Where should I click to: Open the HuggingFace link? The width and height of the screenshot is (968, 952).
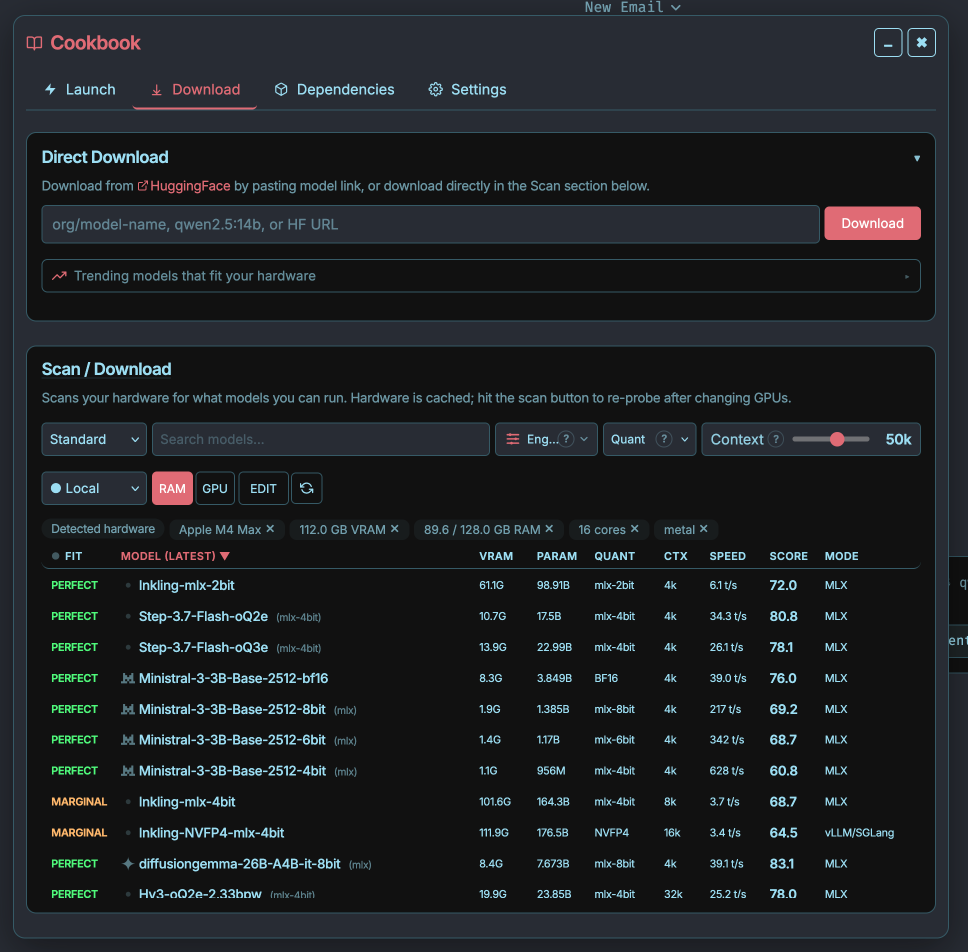pyautogui.click(x=184, y=186)
